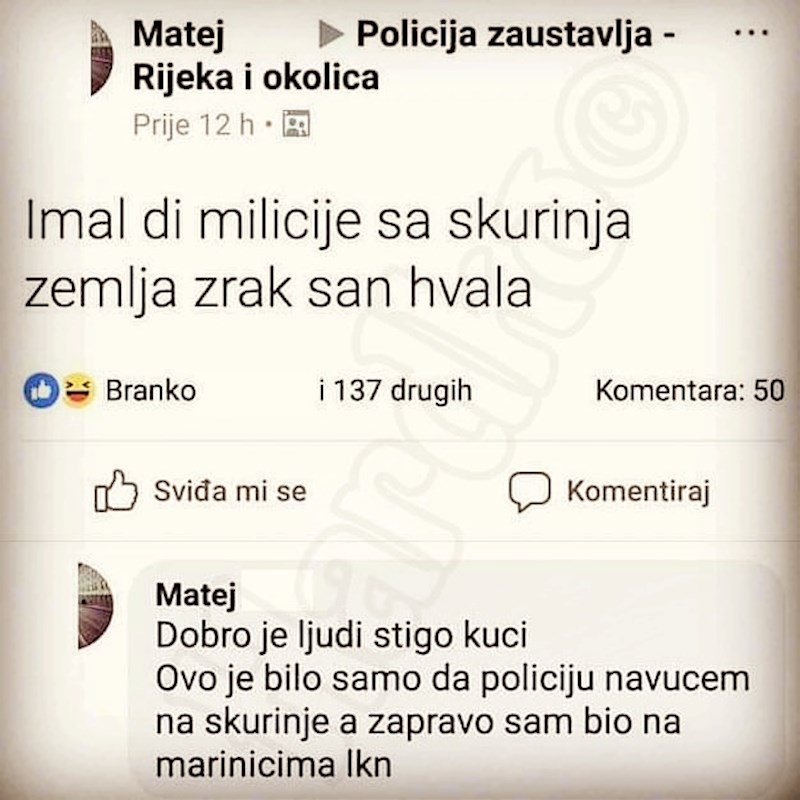
Task: Click the speech bubble comment icon
Action: coord(530,492)
